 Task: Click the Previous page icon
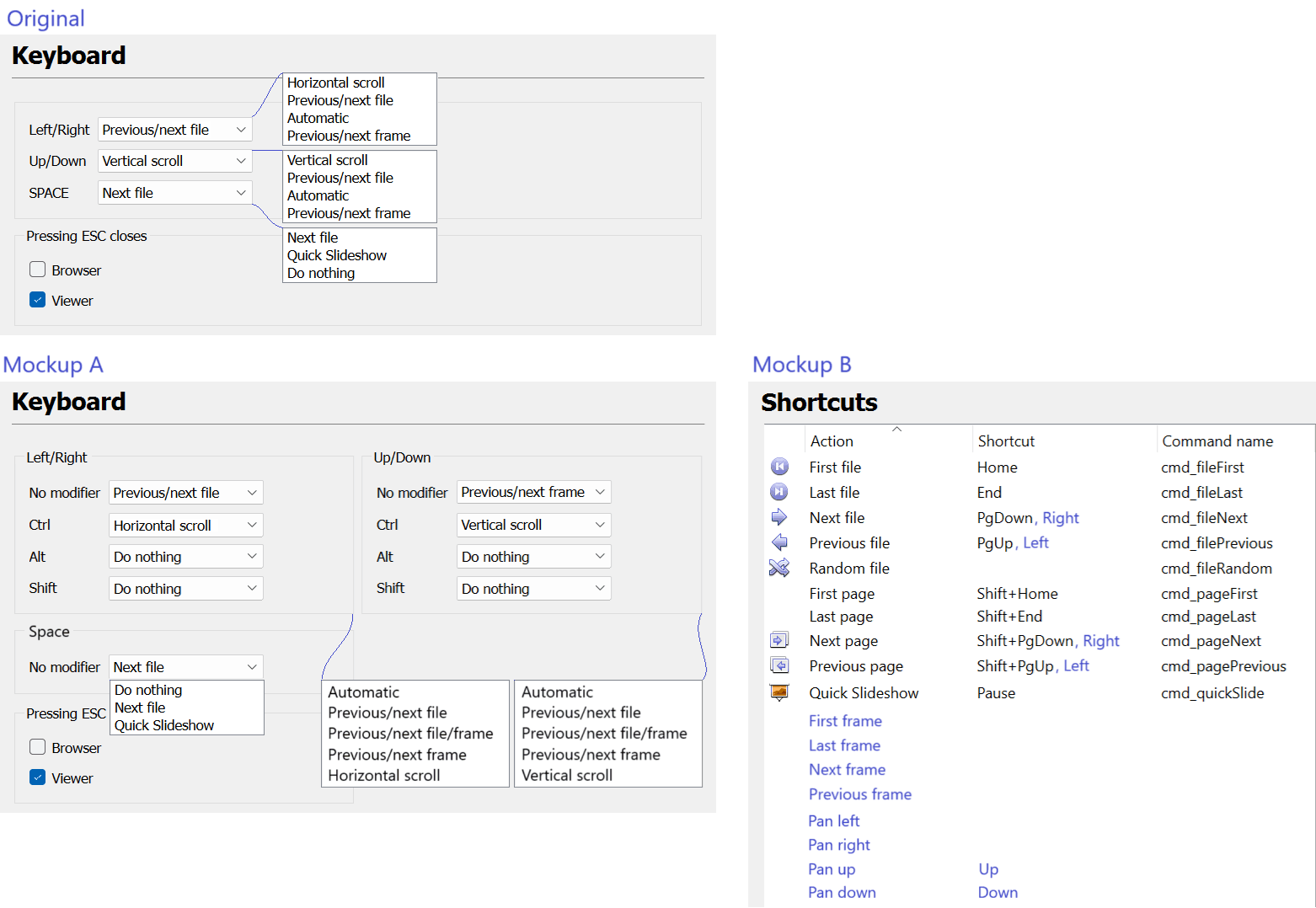(x=779, y=665)
